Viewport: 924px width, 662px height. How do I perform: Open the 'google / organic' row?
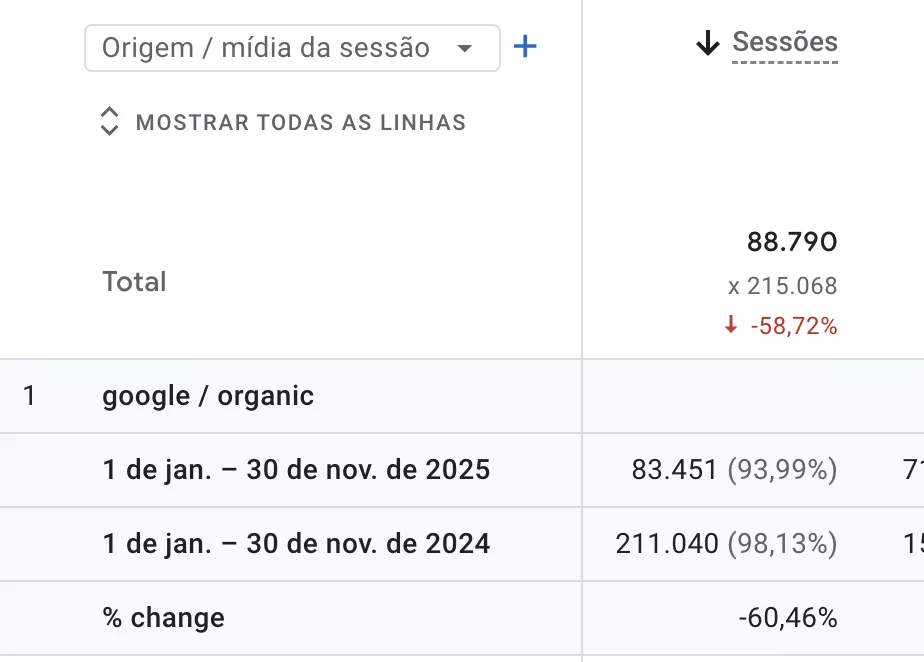tap(208, 396)
